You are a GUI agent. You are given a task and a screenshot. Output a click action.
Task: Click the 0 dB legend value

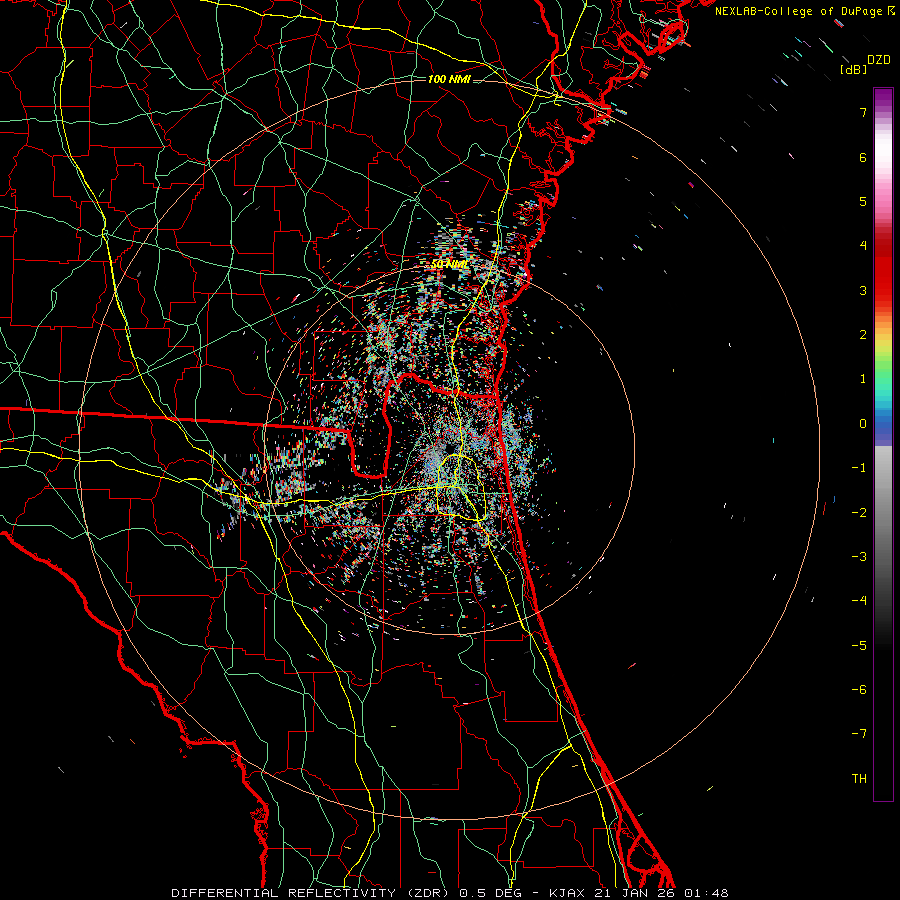pos(863,424)
